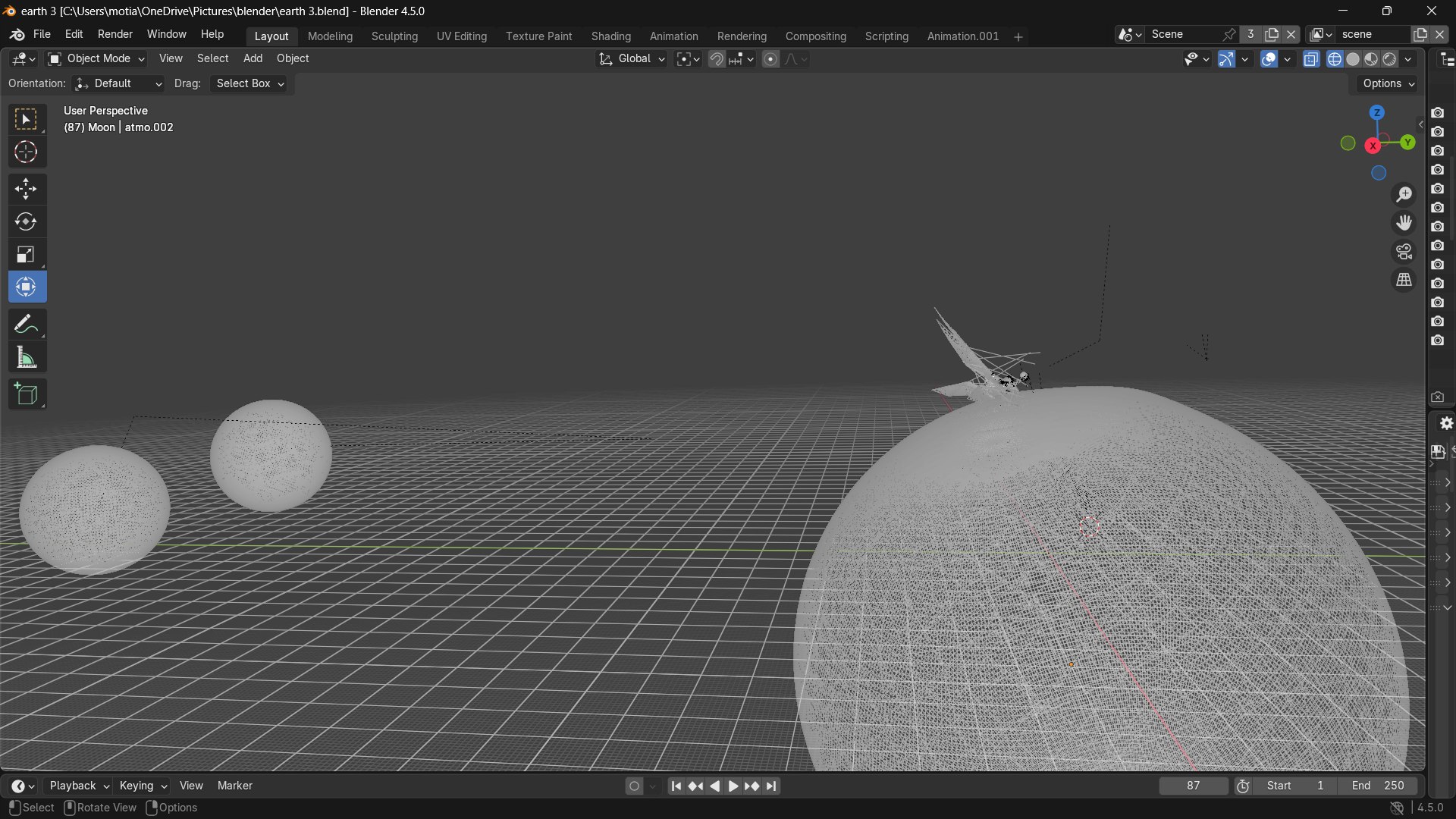The image size is (1456, 819).
Task: Select the Measure tool
Action: [27, 358]
